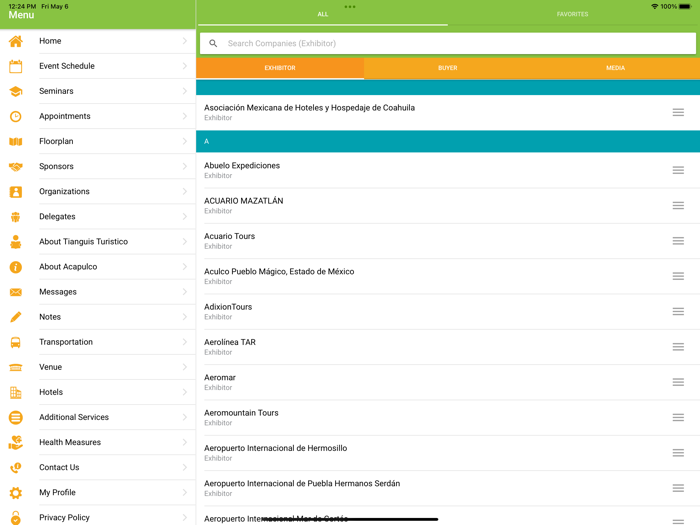
Task: Expand the Venue menu chevron
Action: click(x=185, y=367)
